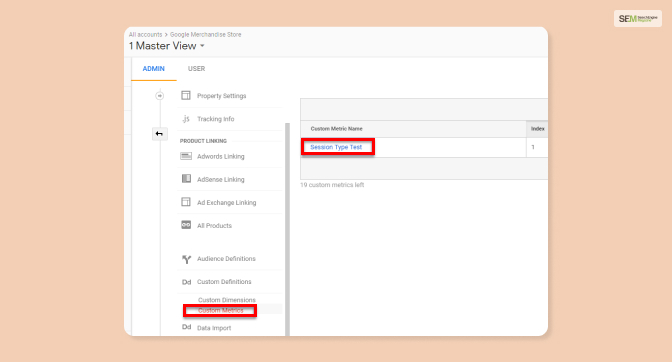Screen dimensions: 672x362
Task: Click the All Products link icon
Action: click(x=186, y=225)
